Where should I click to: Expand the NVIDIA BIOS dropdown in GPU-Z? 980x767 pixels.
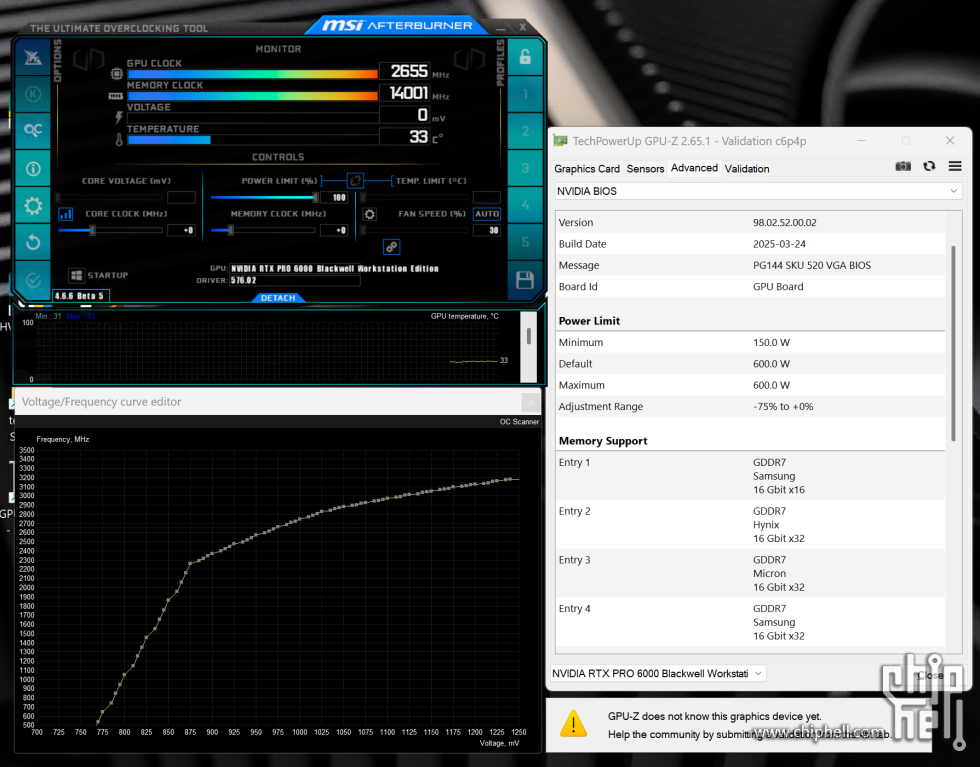pos(758,191)
